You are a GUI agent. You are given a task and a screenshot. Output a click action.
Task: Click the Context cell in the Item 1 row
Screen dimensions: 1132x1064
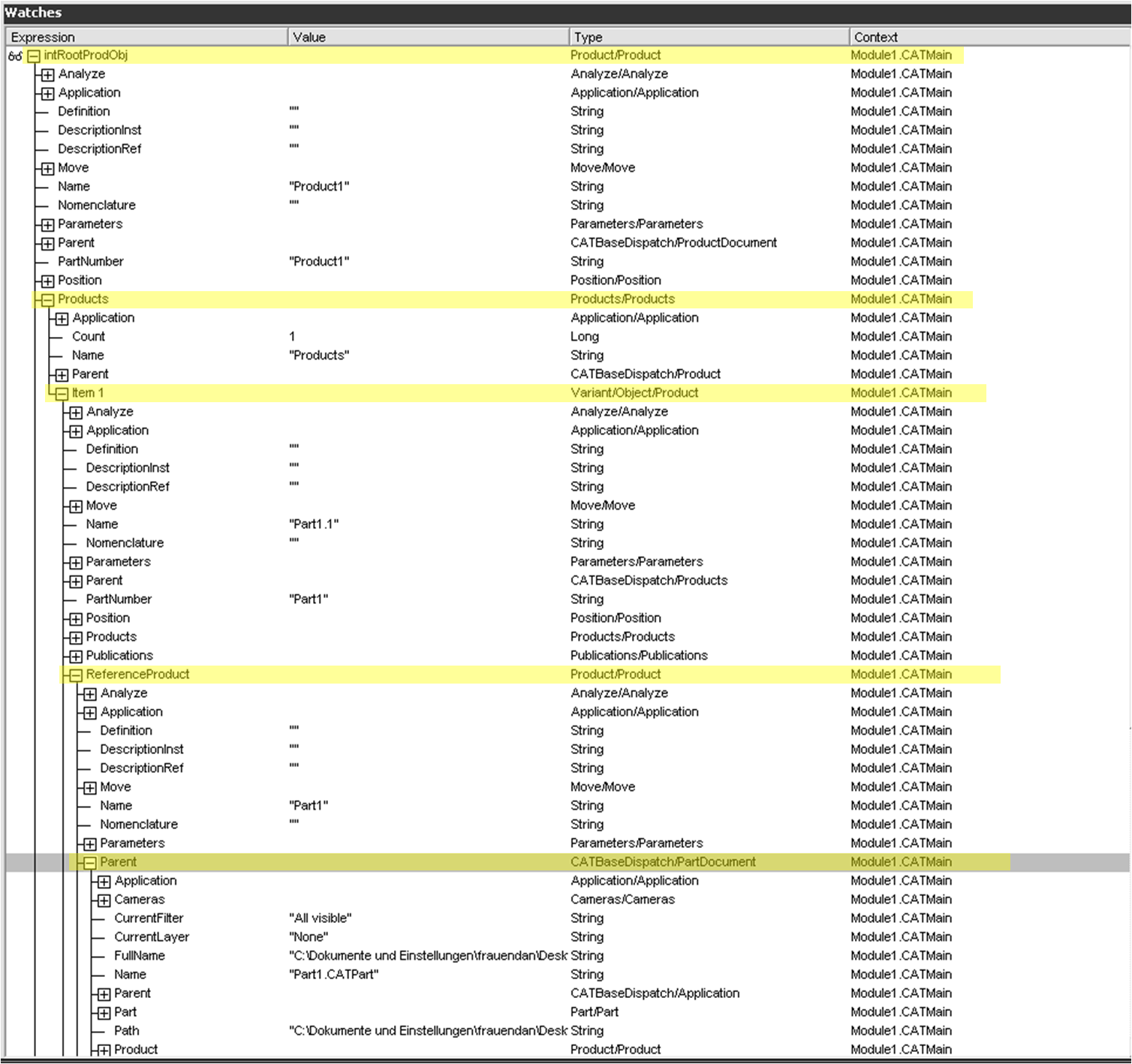(901, 392)
